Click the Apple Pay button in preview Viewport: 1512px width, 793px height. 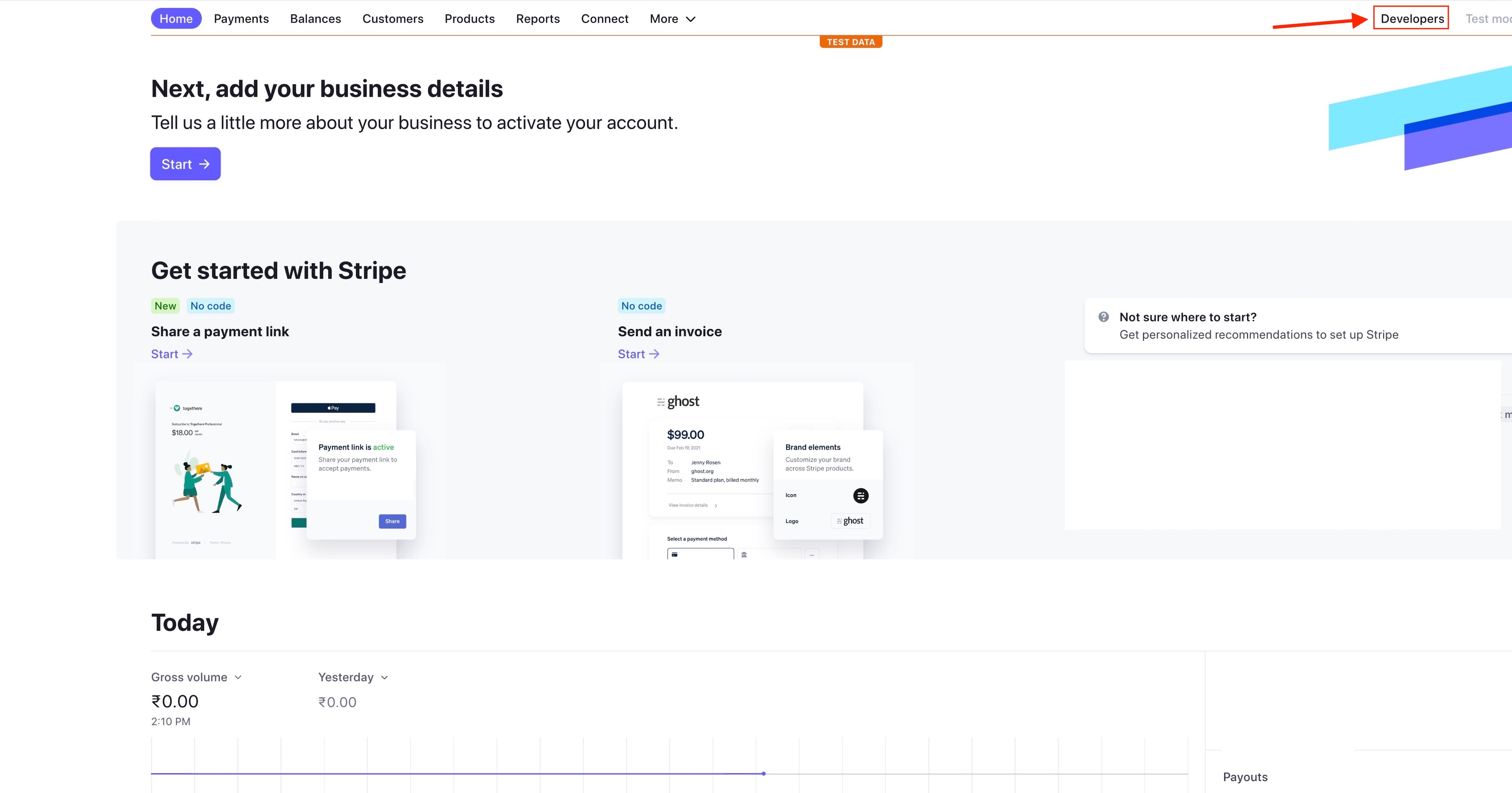333,408
